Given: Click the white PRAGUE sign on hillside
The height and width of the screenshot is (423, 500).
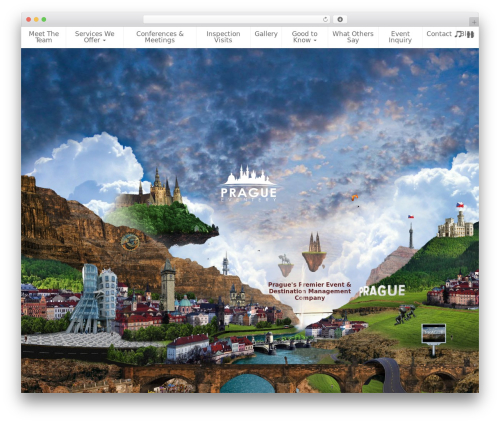Looking at the screenshot, I should coord(382,291).
